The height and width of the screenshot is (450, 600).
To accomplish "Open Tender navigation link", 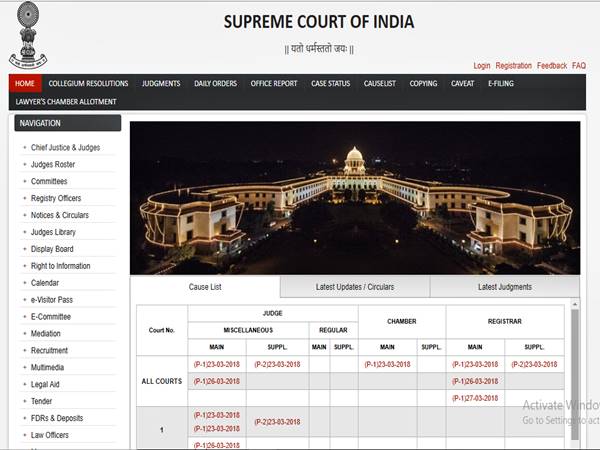I will (x=41, y=401).
